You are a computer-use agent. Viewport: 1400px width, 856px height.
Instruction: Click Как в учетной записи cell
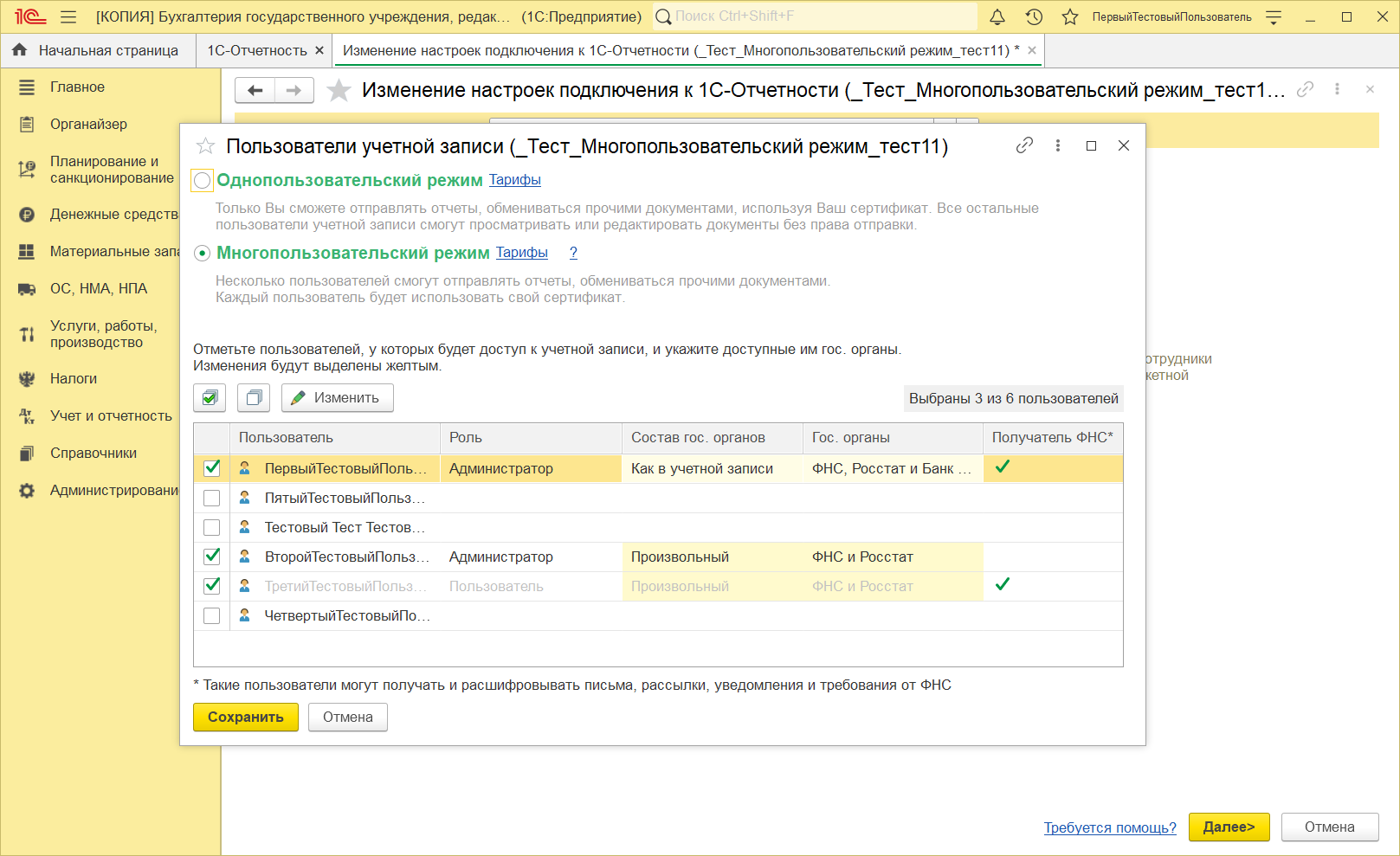713,468
